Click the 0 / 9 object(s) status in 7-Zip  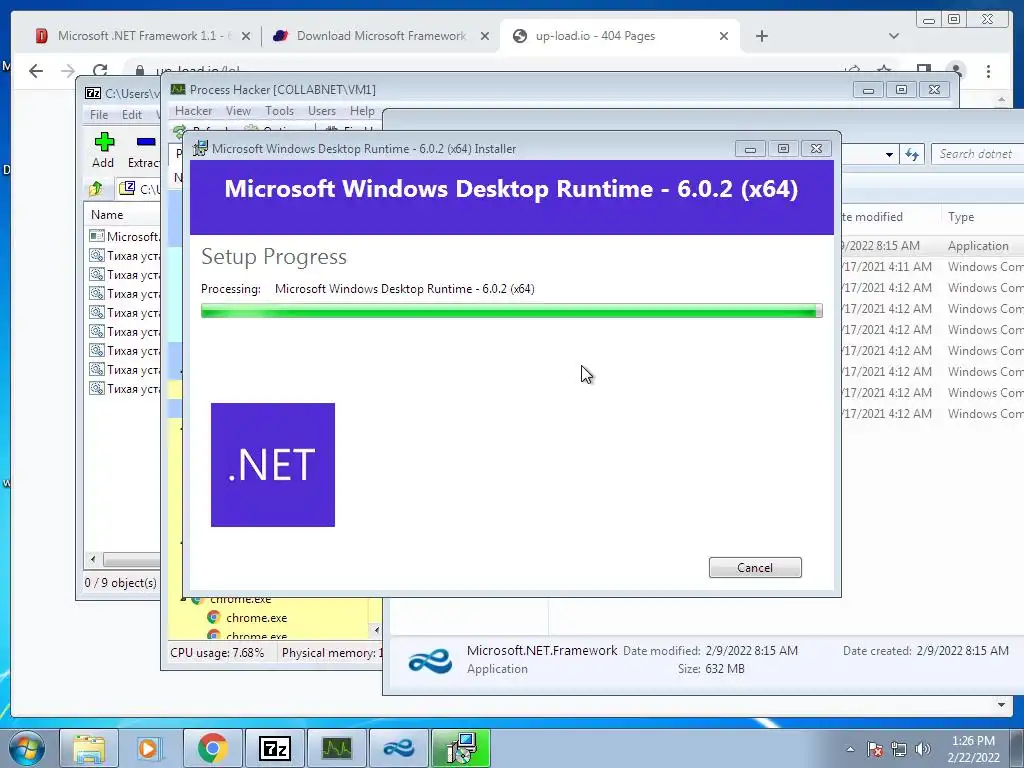[121, 583]
